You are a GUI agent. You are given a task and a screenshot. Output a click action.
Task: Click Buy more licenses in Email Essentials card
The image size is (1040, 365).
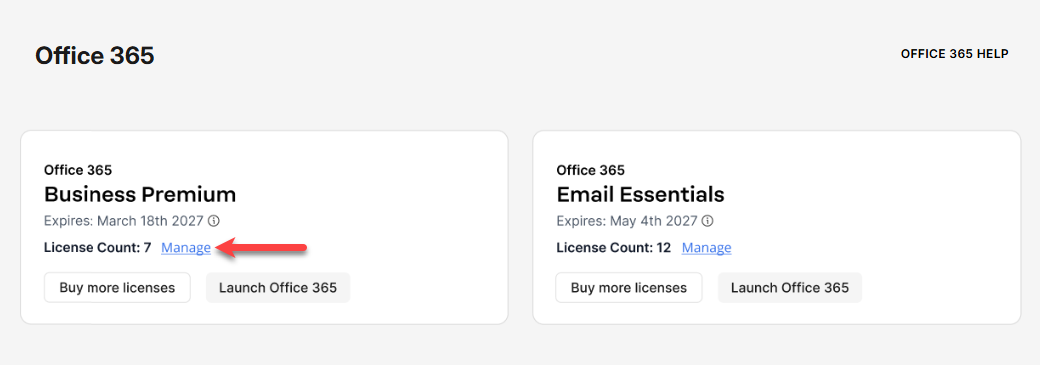pyautogui.click(x=629, y=287)
